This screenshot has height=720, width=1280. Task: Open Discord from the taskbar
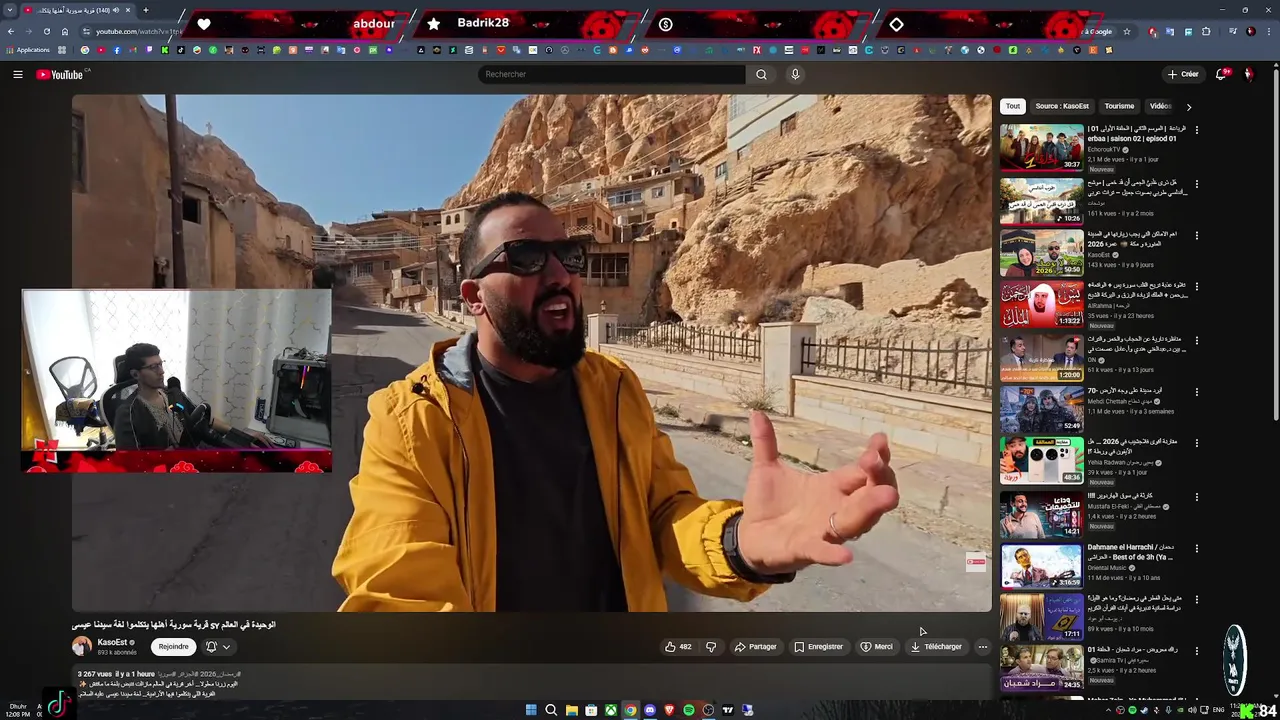650,710
